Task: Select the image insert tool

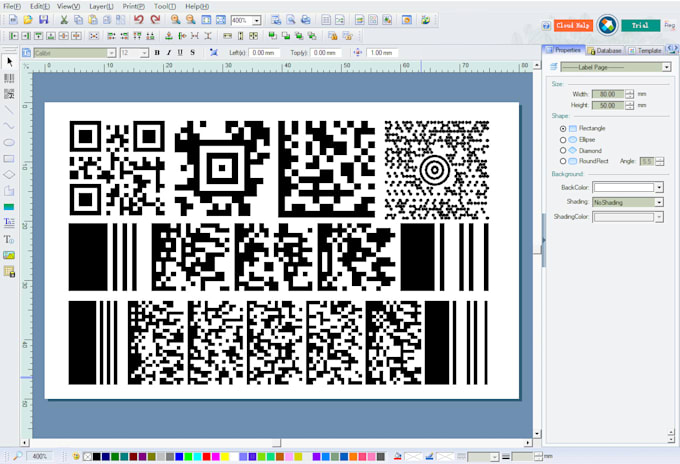Action: pyautogui.click(x=9, y=255)
